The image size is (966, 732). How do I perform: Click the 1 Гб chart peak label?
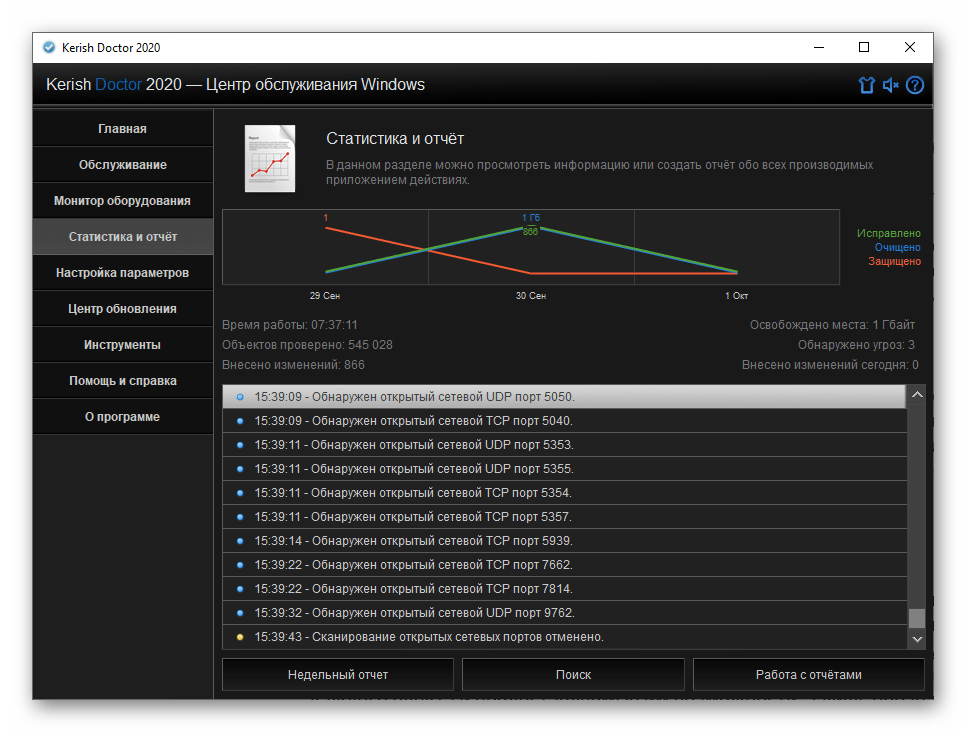530,218
